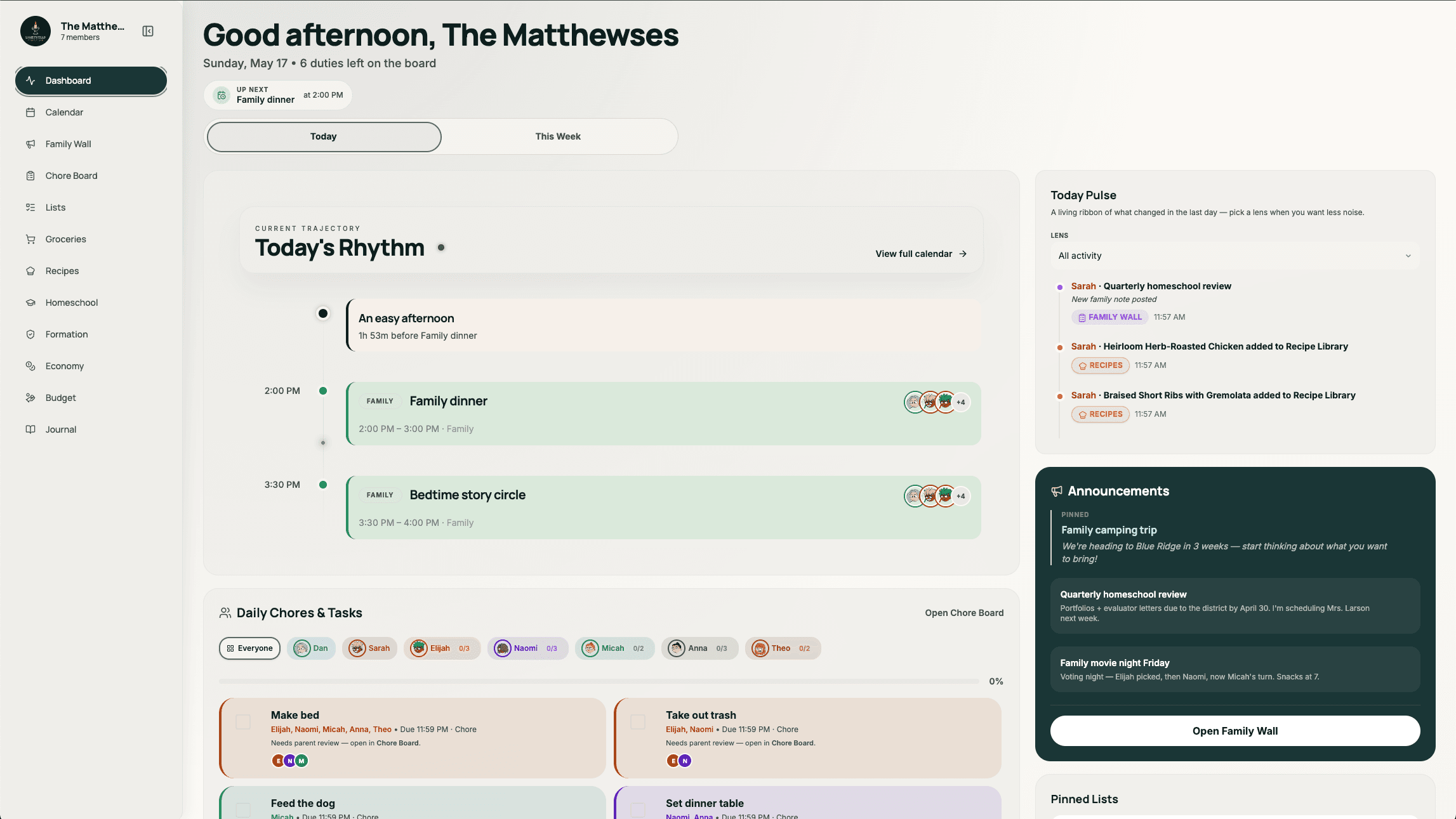Click the Calendar icon in sidebar
The image size is (1456, 819).
click(30, 112)
